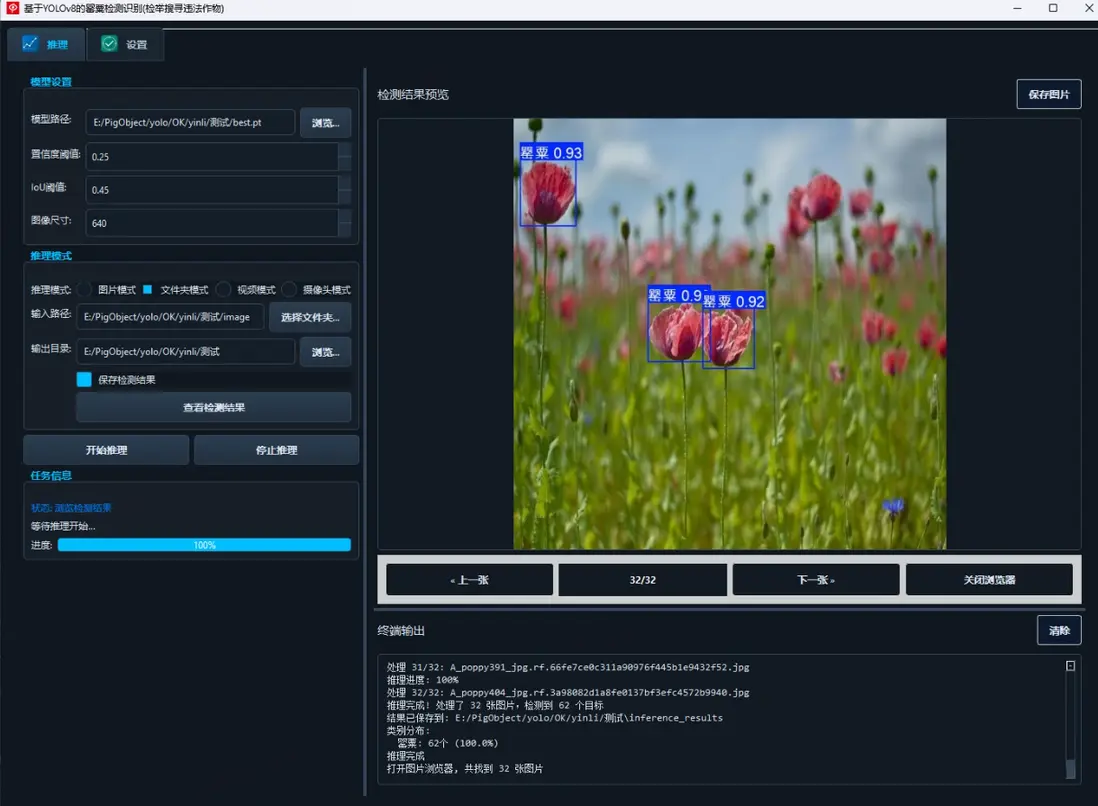Click the 100% progress bar
This screenshot has height=806, width=1098.
click(x=204, y=545)
